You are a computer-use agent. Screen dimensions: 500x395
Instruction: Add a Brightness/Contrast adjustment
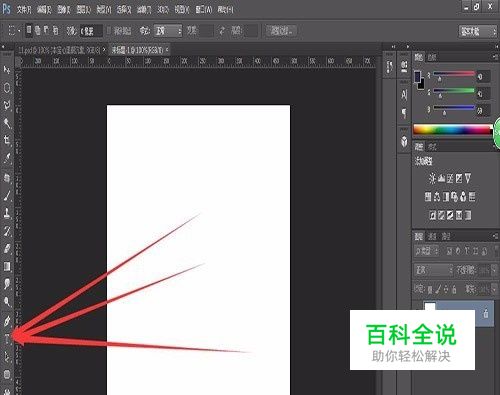pyautogui.click(x=432, y=178)
